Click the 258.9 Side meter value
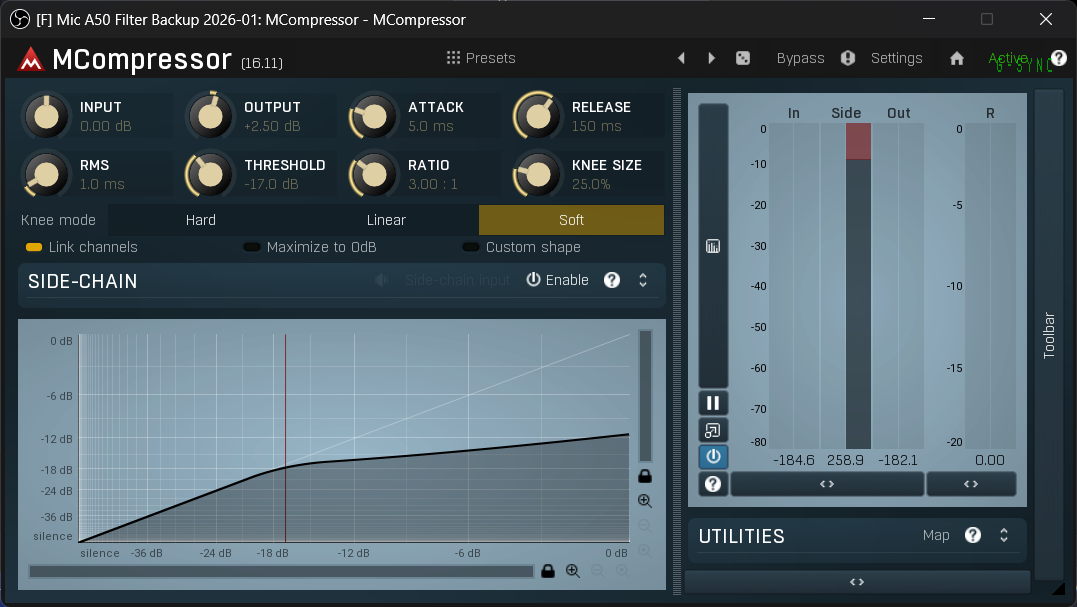The image size is (1077, 607). coord(846,460)
